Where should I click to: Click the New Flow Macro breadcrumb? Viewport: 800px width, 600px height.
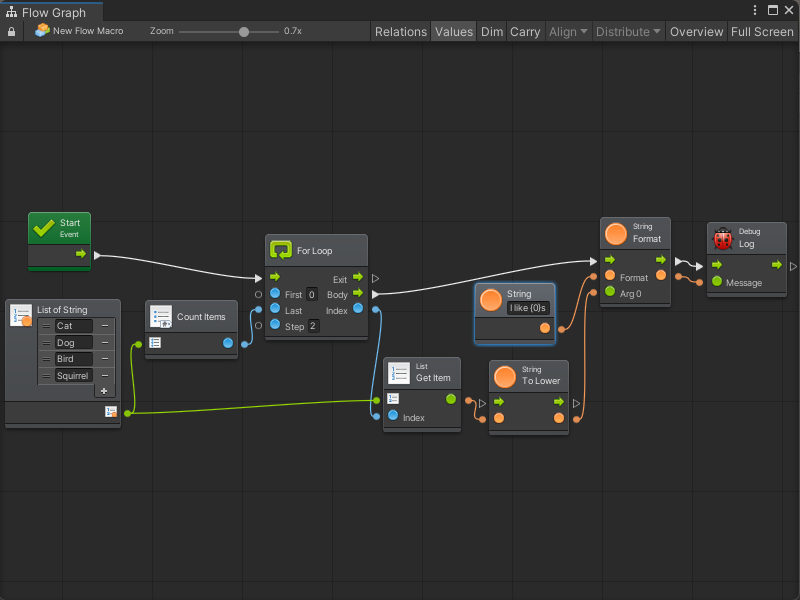point(78,31)
